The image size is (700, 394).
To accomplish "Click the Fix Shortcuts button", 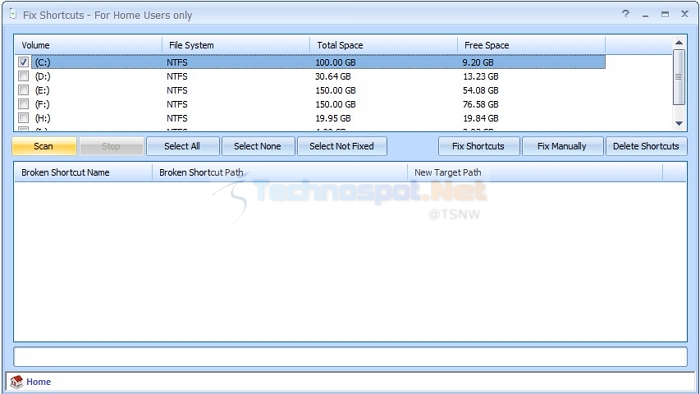I will point(478,146).
